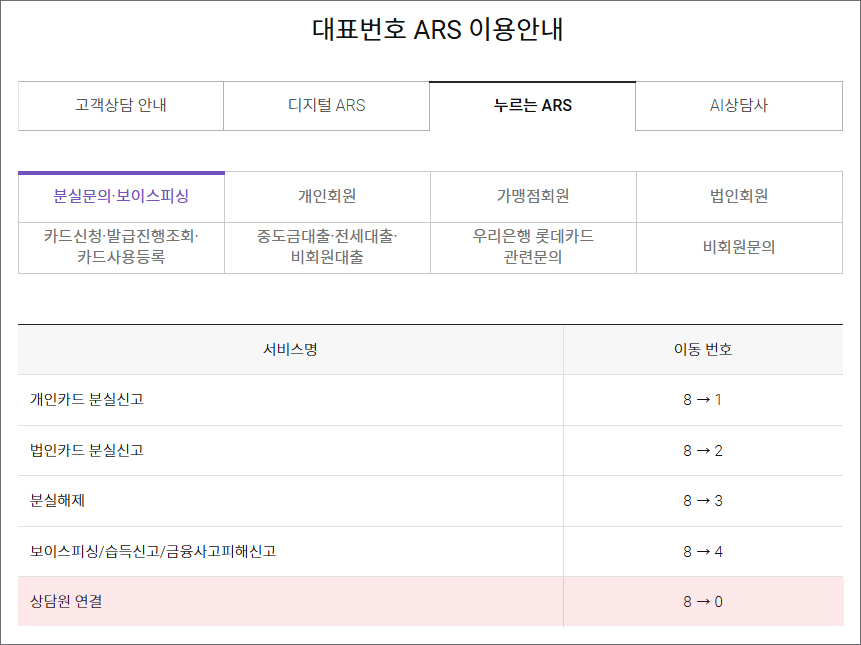
Task: Go to the AI상담사 tab
Action: [738, 105]
